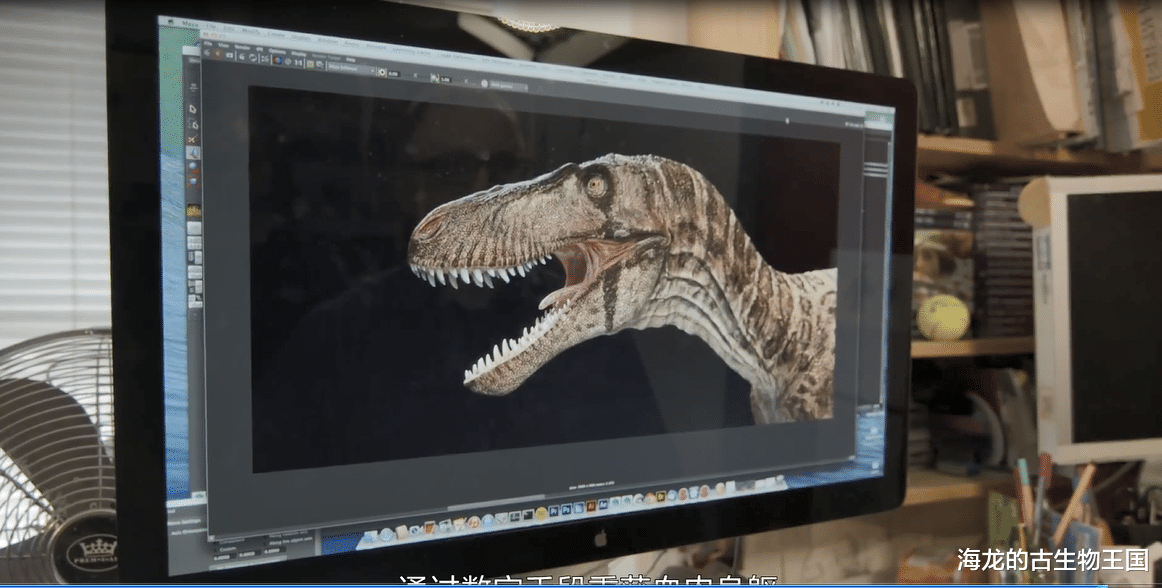Choose the single-pane layout icon in toolbox

coord(195,228)
